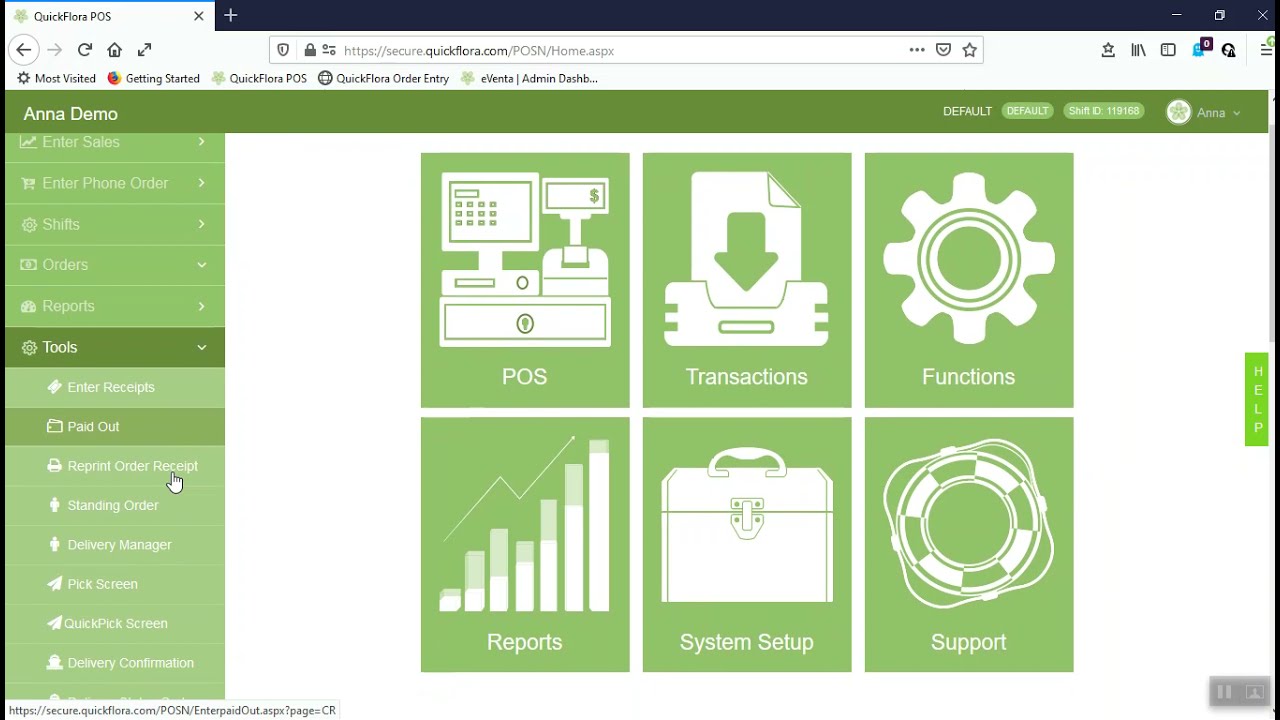Collapse the Tools menu

pyautogui.click(x=115, y=347)
